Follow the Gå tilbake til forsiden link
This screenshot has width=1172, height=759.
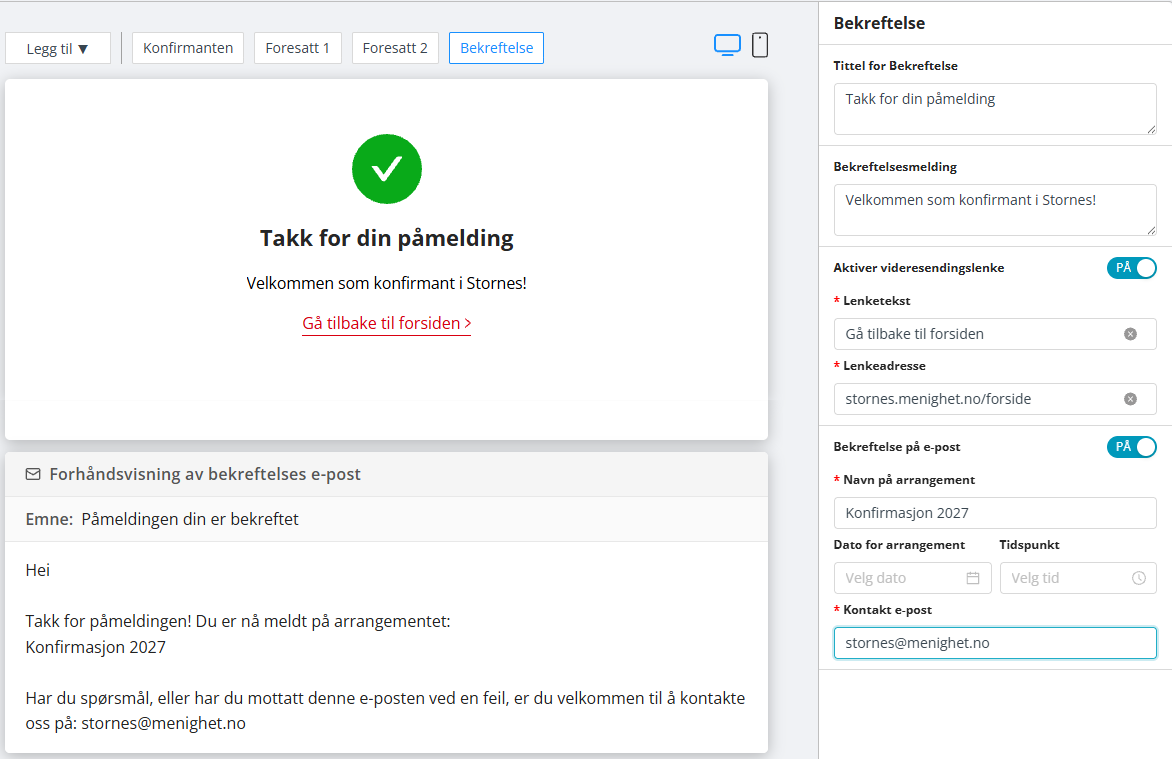[386, 323]
